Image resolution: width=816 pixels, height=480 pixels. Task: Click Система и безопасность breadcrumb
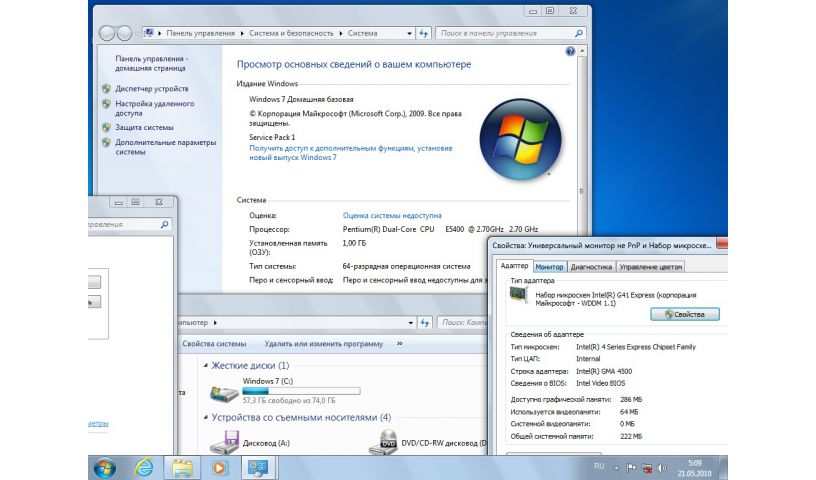pyautogui.click(x=291, y=33)
